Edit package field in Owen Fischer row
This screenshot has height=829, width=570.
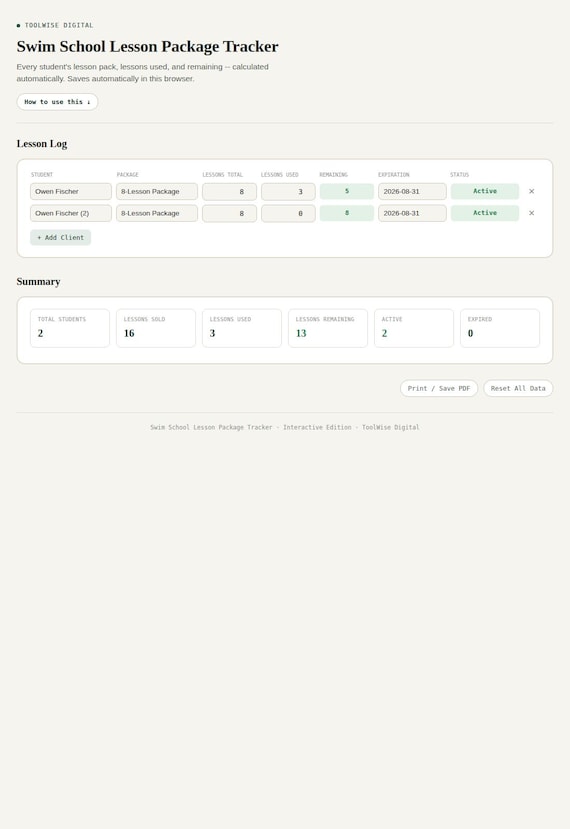pos(157,191)
